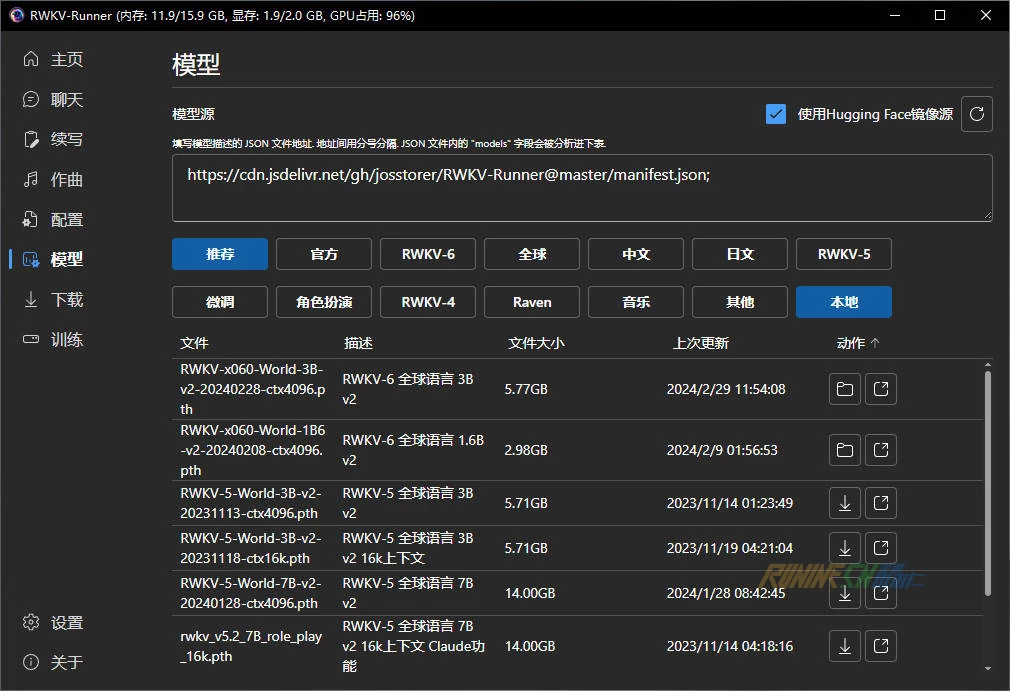Open the 作曲 composition page
Viewport: 1010px width, 691px height.
click(67, 180)
